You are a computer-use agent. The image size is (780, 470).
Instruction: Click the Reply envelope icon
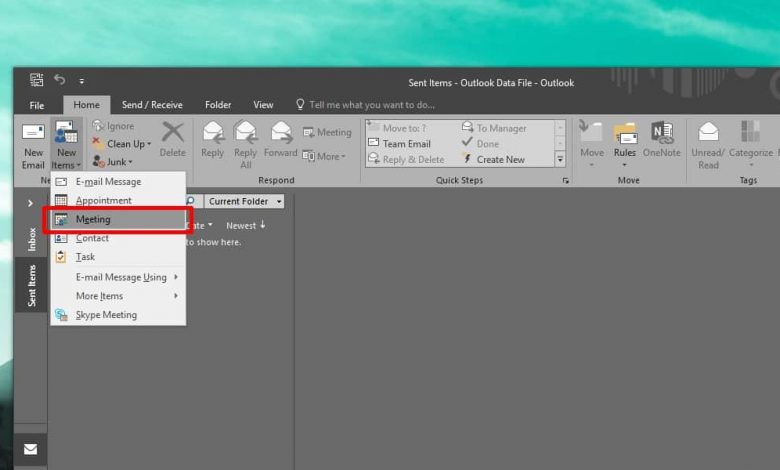213,132
